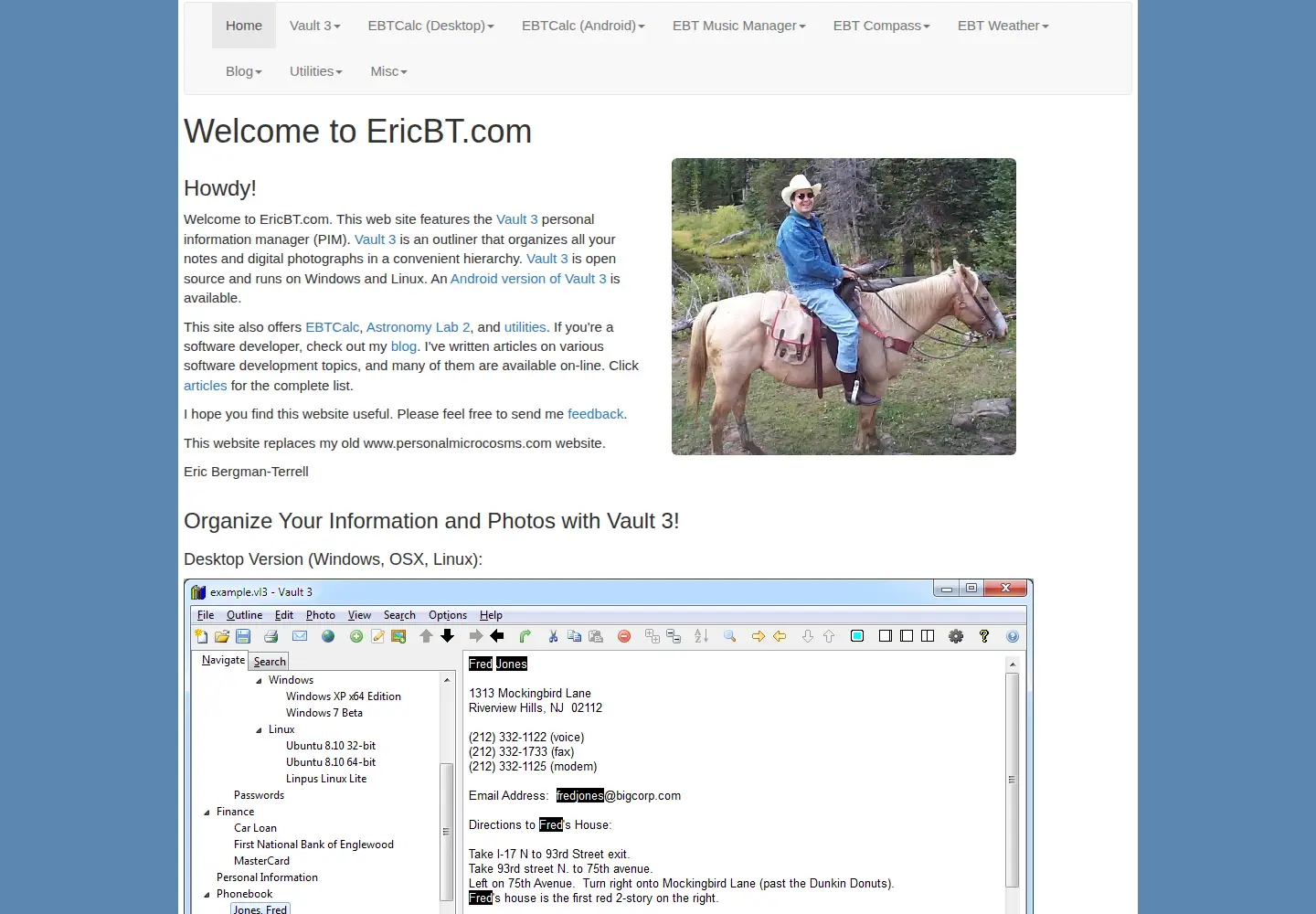Click the feedback link
The image size is (1316, 914).
point(596,414)
